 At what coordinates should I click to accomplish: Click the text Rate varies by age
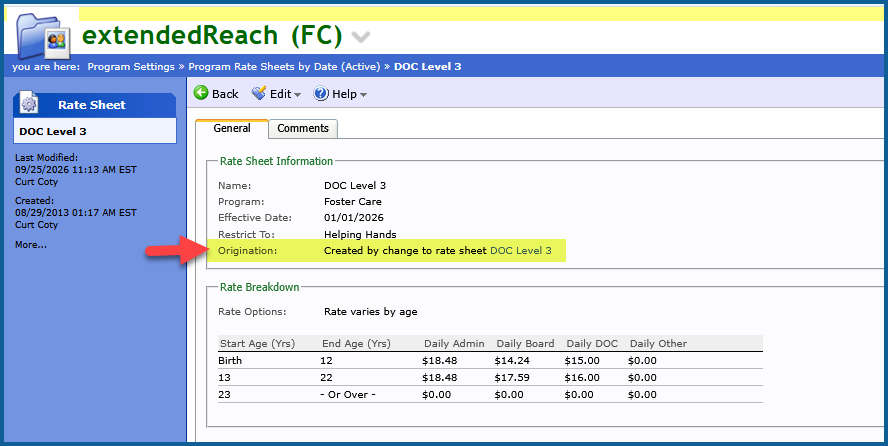(370, 312)
